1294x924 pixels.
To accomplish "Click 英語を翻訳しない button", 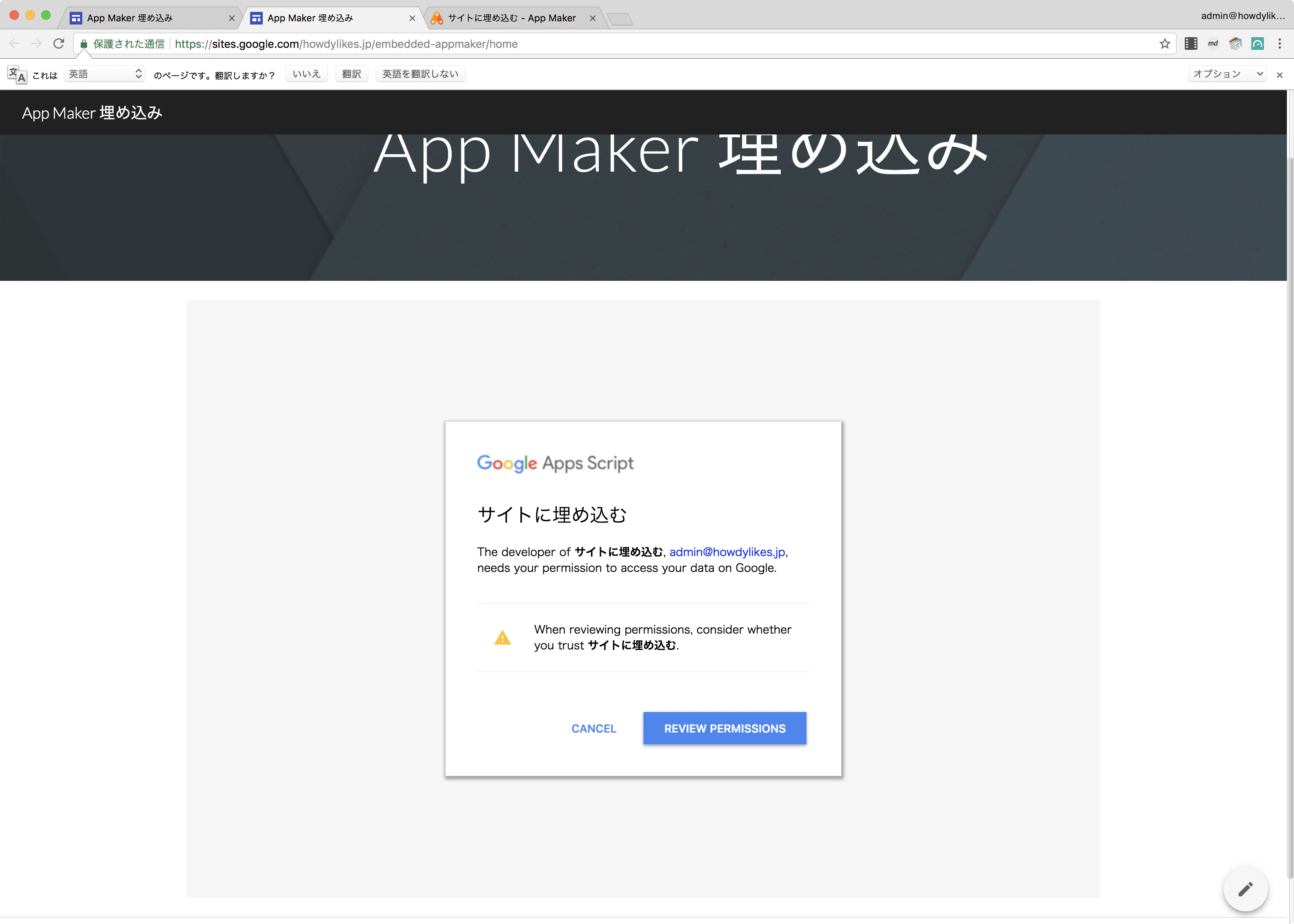I will (421, 74).
